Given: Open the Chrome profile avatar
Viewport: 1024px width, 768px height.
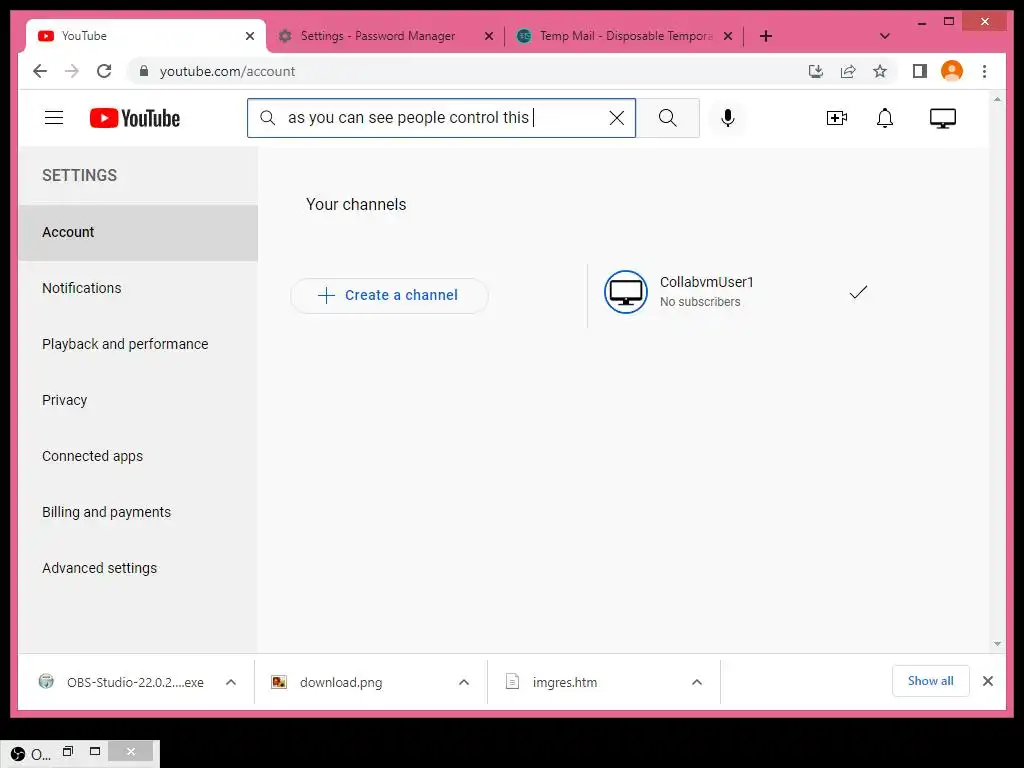Looking at the screenshot, I should pos(952,71).
